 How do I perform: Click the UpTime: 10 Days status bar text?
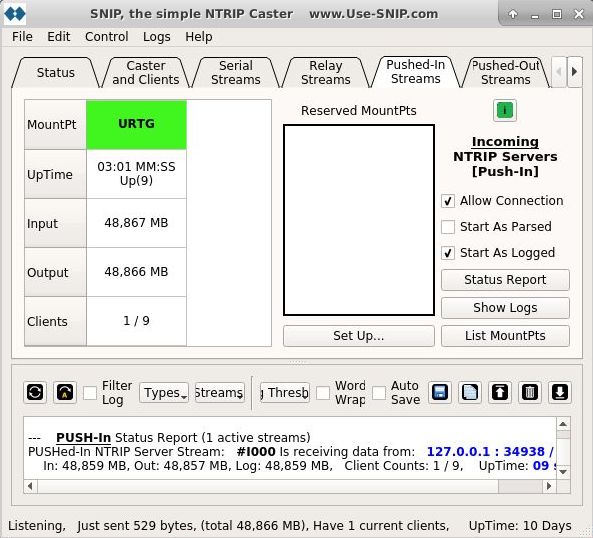tap(520, 526)
